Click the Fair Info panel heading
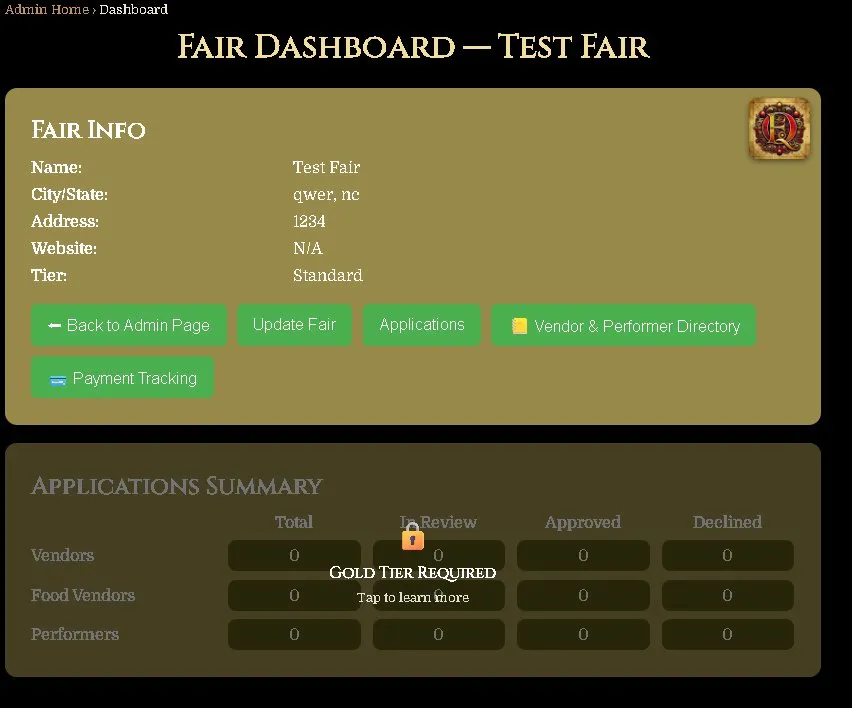 (x=88, y=130)
